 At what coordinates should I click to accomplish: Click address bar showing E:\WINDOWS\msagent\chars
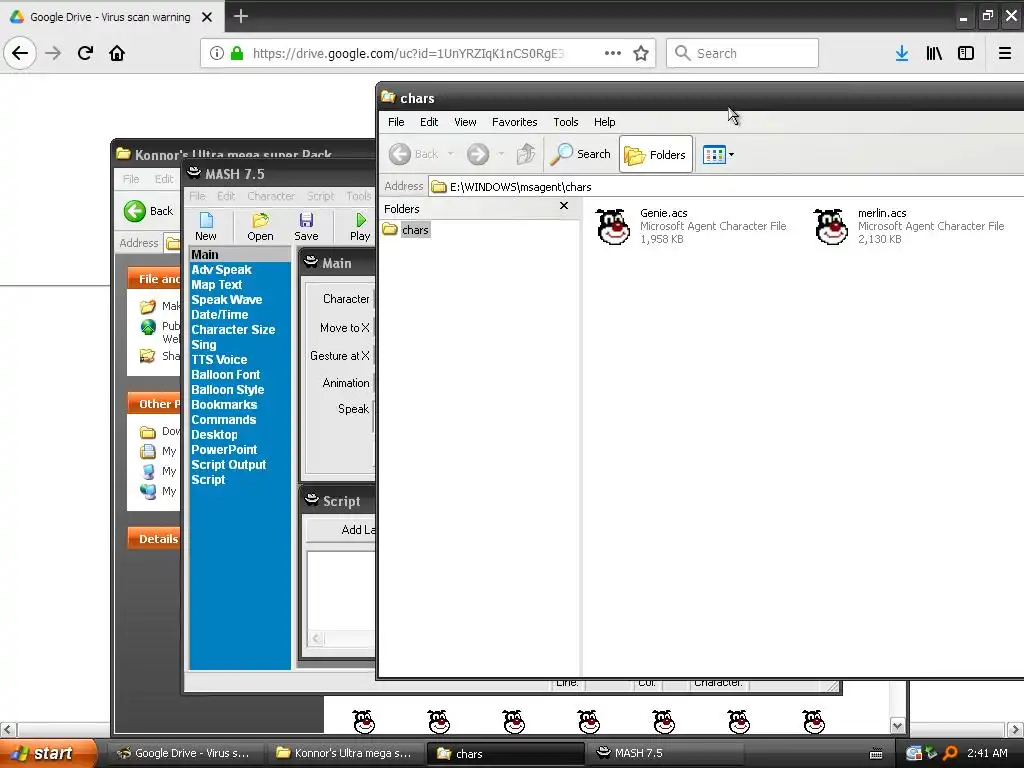pyautogui.click(x=725, y=187)
